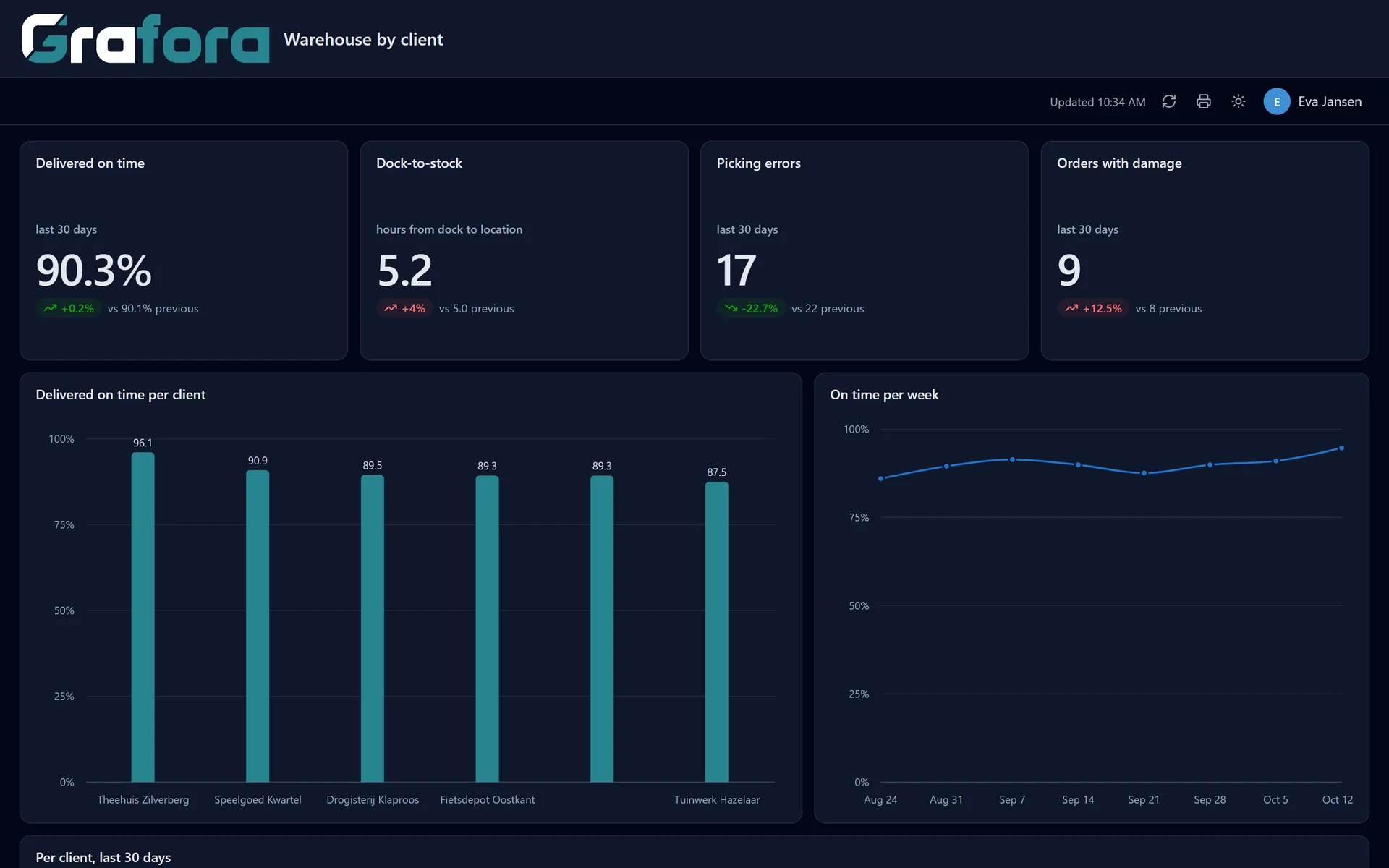Click the 87.5 bar value label
Image resolution: width=1389 pixels, height=868 pixels.
(717, 472)
